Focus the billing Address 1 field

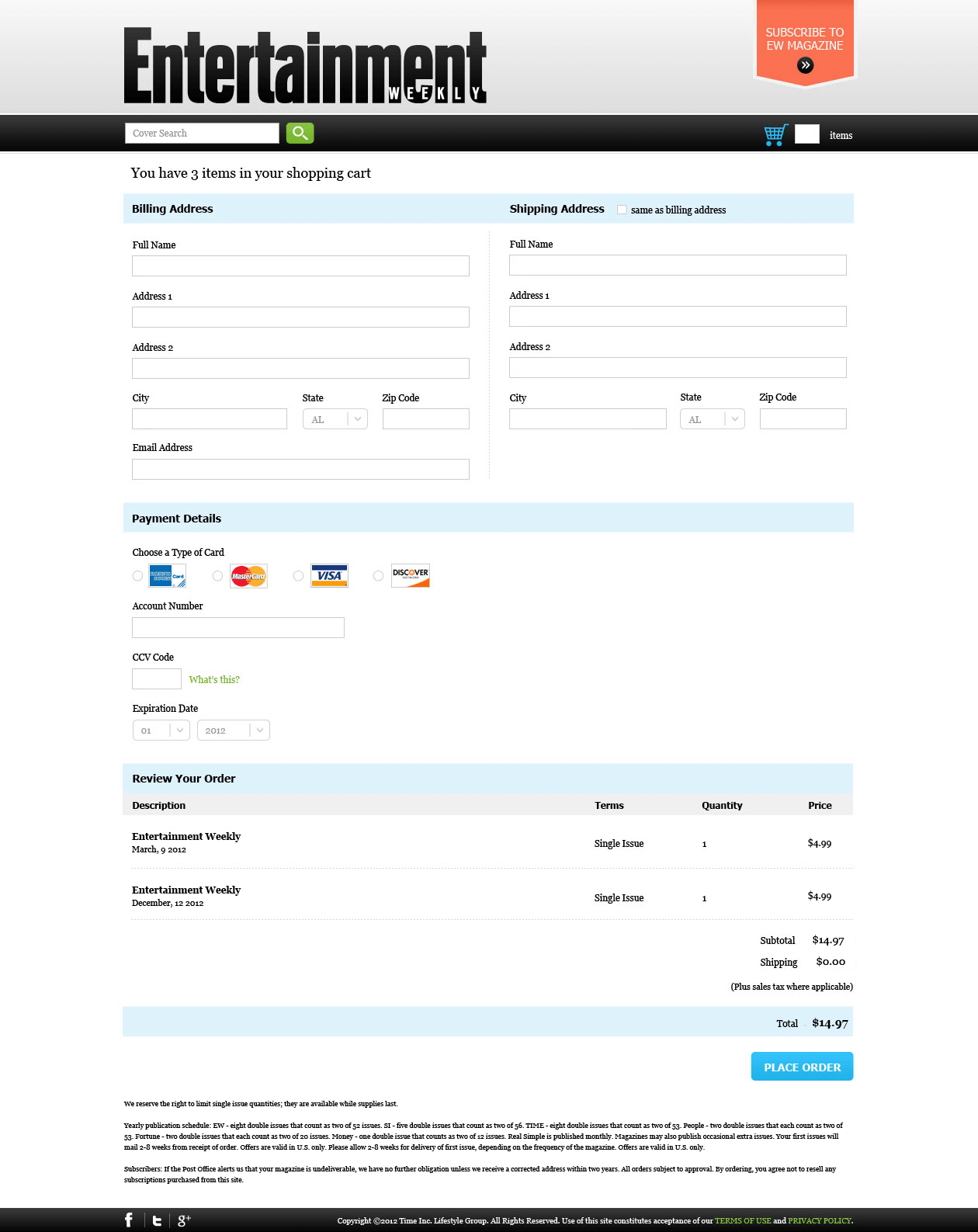point(300,317)
